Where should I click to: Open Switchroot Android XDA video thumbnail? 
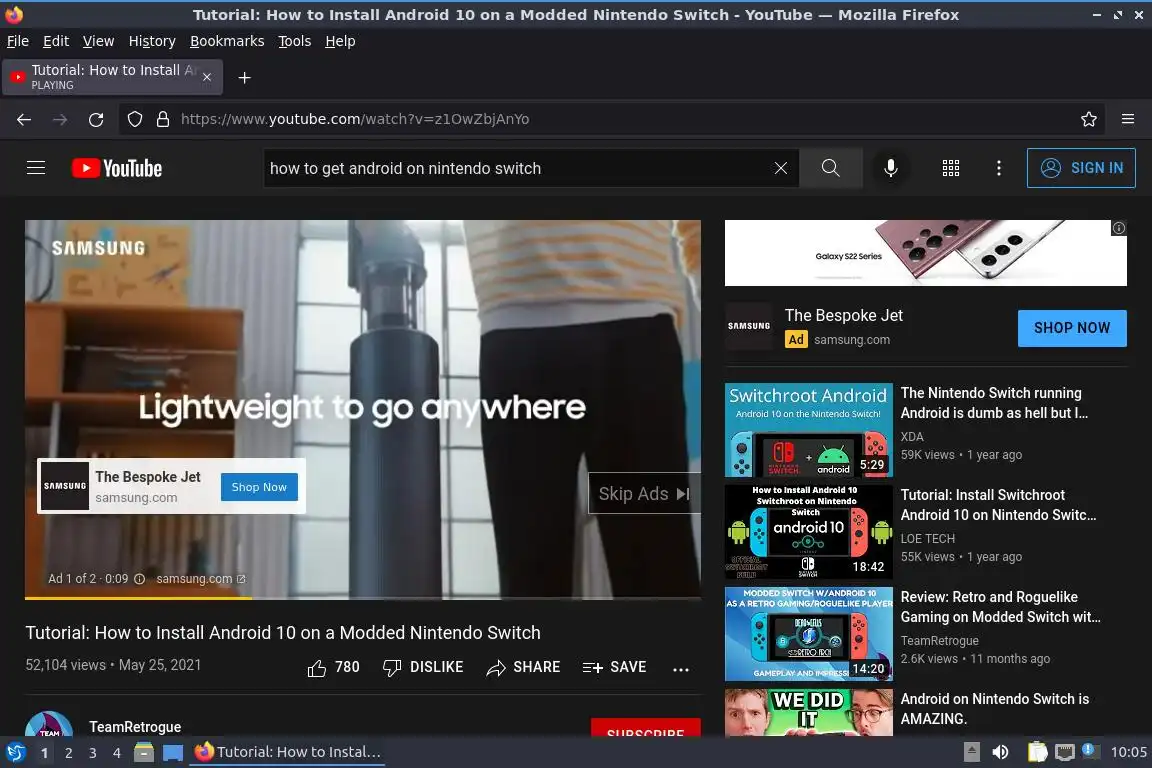(809, 430)
